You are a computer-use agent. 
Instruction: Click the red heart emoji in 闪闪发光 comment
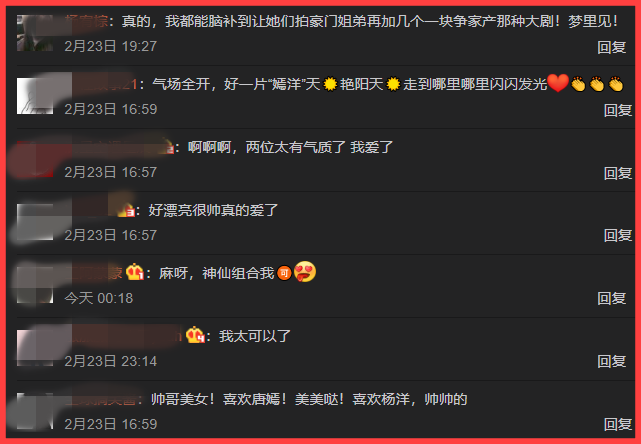[x=558, y=83]
